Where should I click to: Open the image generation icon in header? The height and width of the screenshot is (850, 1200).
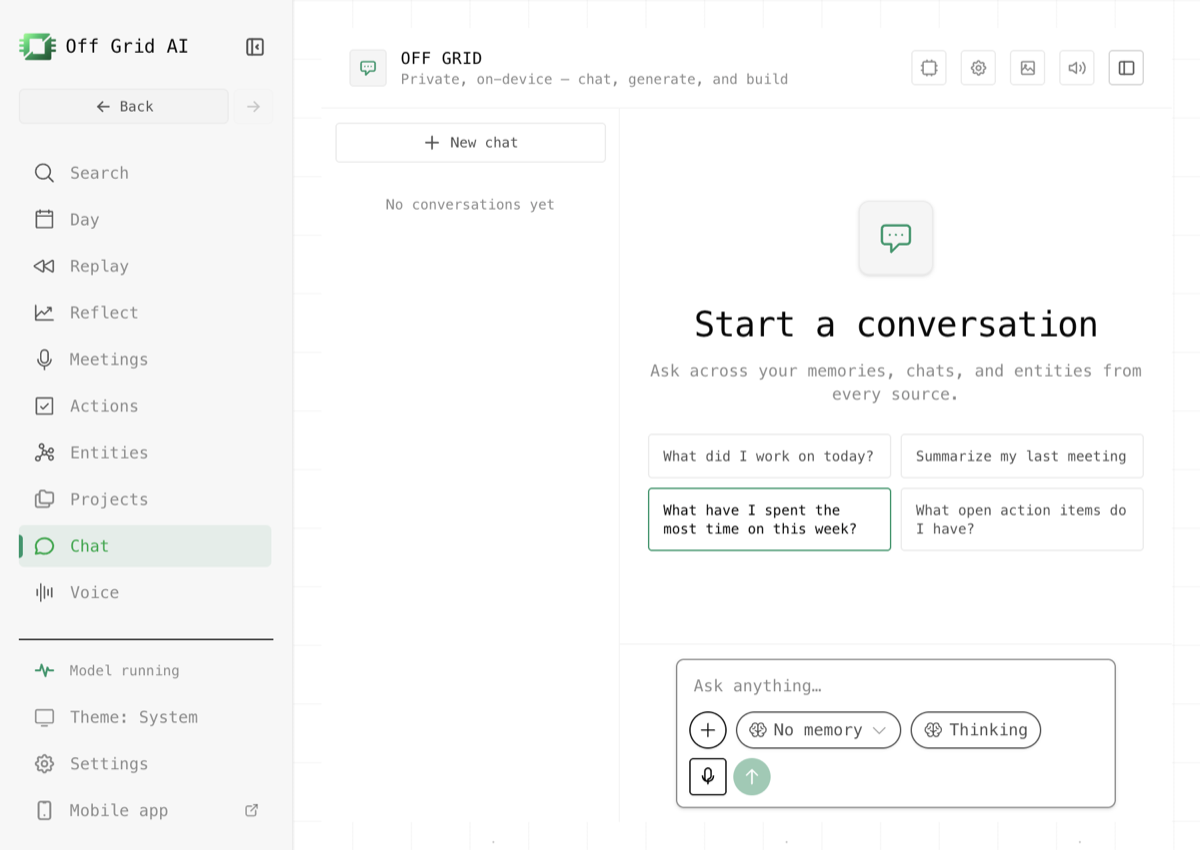point(1027,68)
